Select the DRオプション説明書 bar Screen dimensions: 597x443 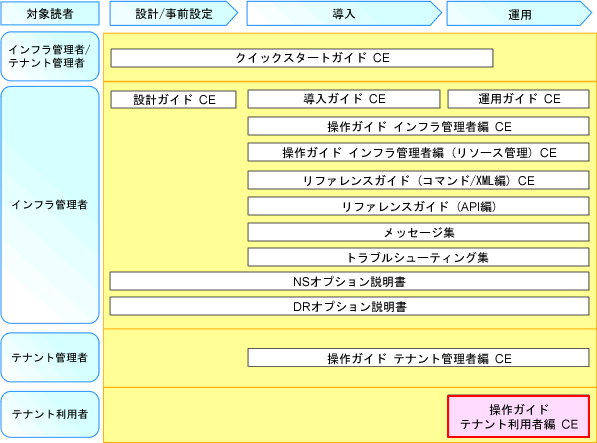[x=350, y=306]
